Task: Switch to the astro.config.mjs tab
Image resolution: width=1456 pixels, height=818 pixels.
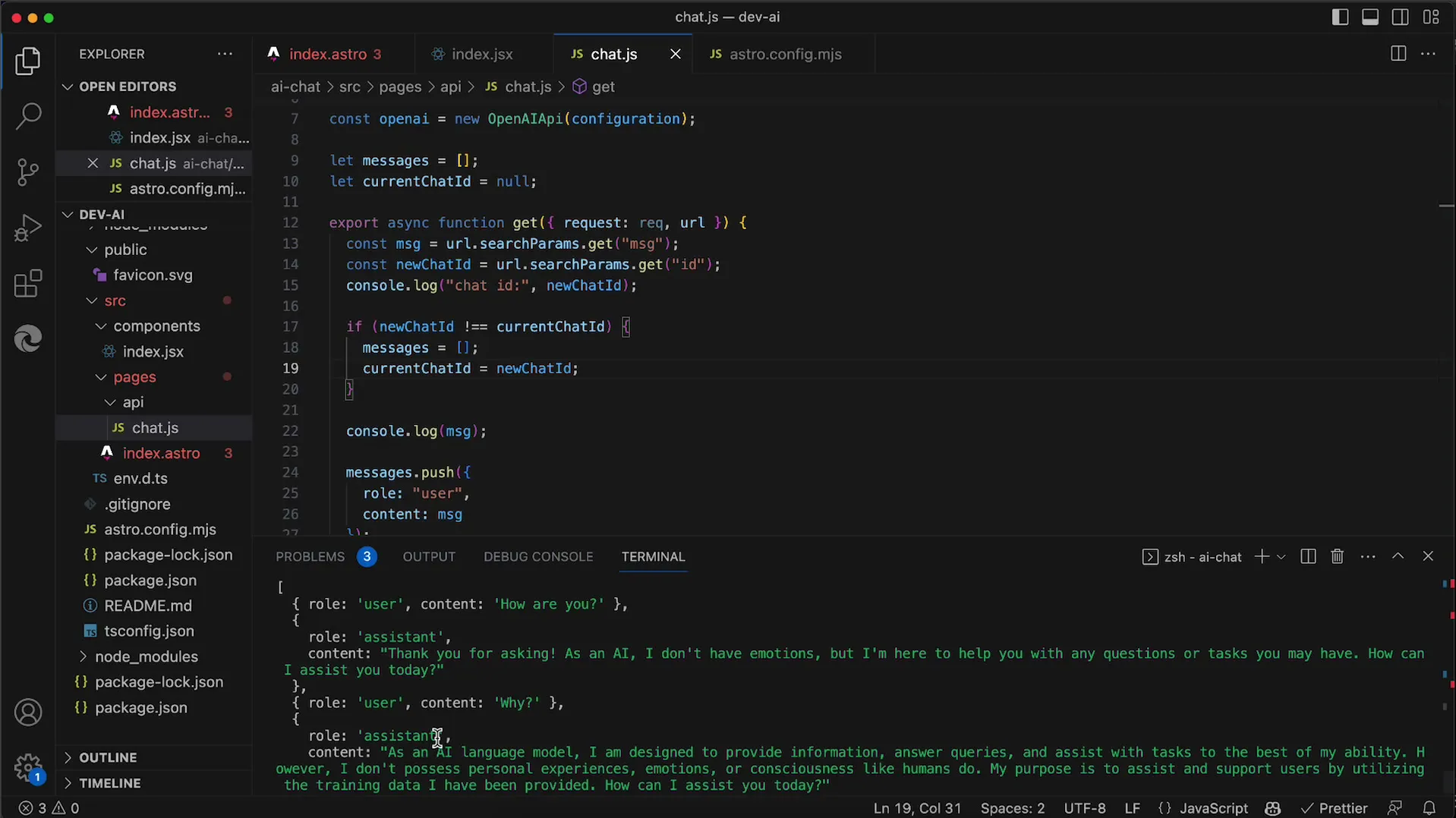Action: 785,54
